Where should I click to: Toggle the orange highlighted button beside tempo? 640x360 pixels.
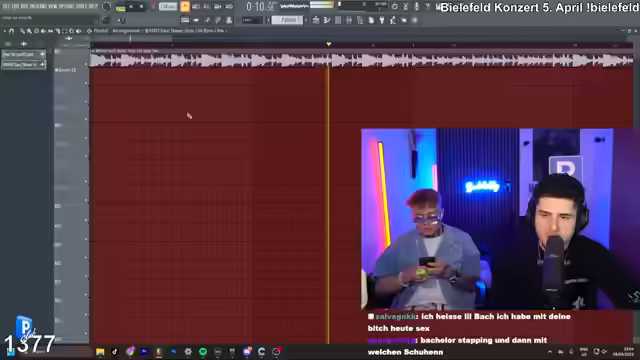(x=185, y=7)
